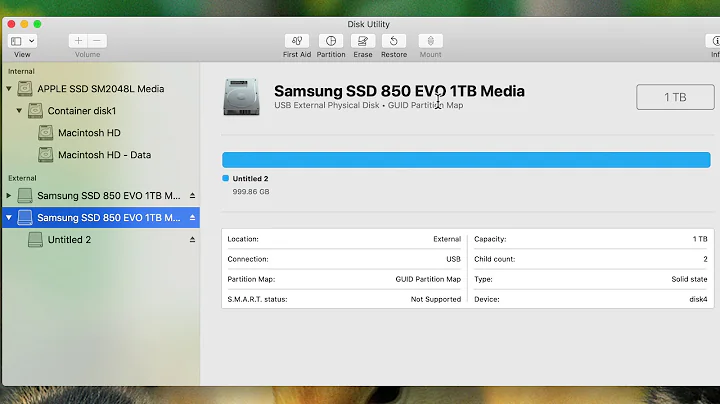The width and height of the screenshot is (720, 404).
Task: Click the Internal section header
Action: (x=21, y=71)
